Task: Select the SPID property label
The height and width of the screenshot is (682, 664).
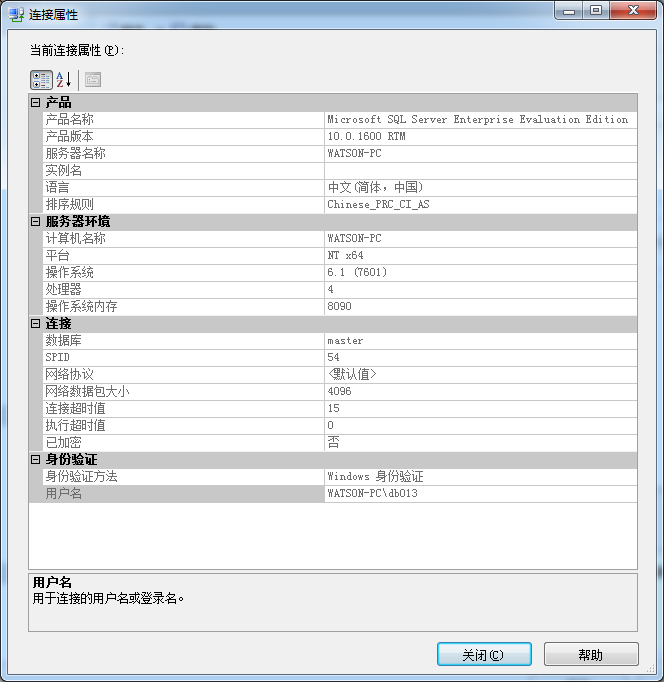Action: coord(57,357)
